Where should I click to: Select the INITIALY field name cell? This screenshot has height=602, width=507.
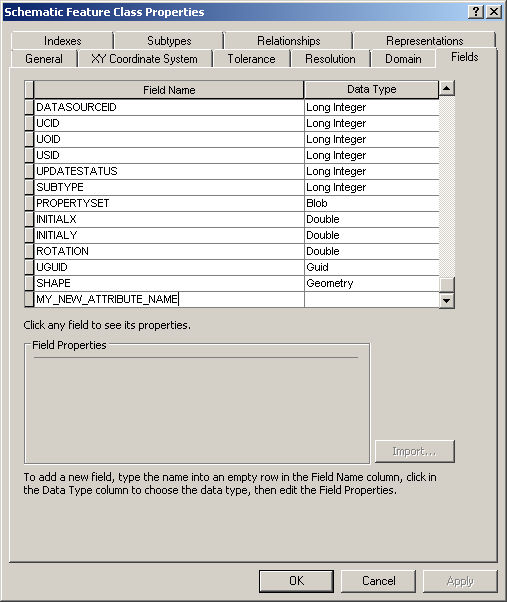click(x=169, y=235)
